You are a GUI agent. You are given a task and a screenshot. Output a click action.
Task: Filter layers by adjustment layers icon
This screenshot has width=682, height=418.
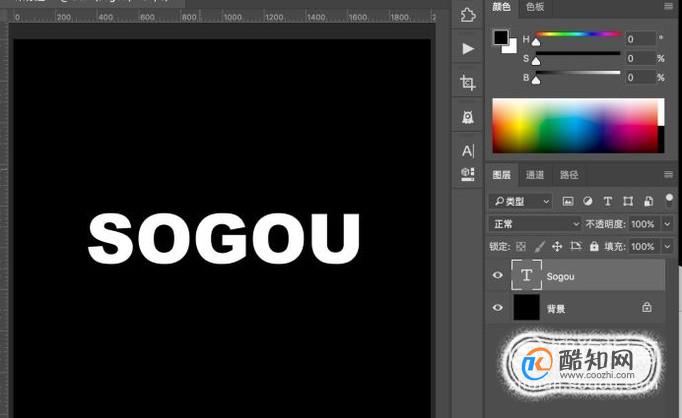click(x=588, y=201)
